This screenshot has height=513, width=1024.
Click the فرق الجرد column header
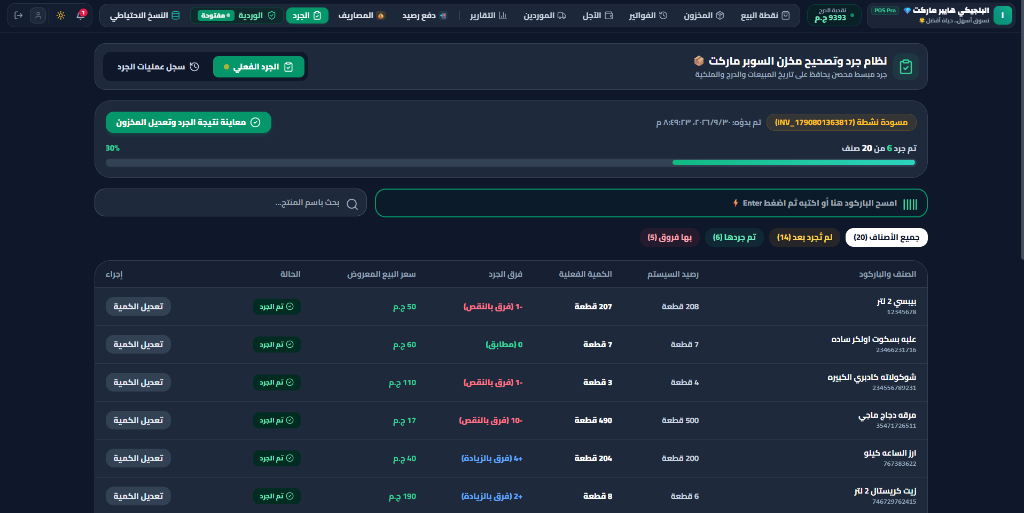coord(505,274)
